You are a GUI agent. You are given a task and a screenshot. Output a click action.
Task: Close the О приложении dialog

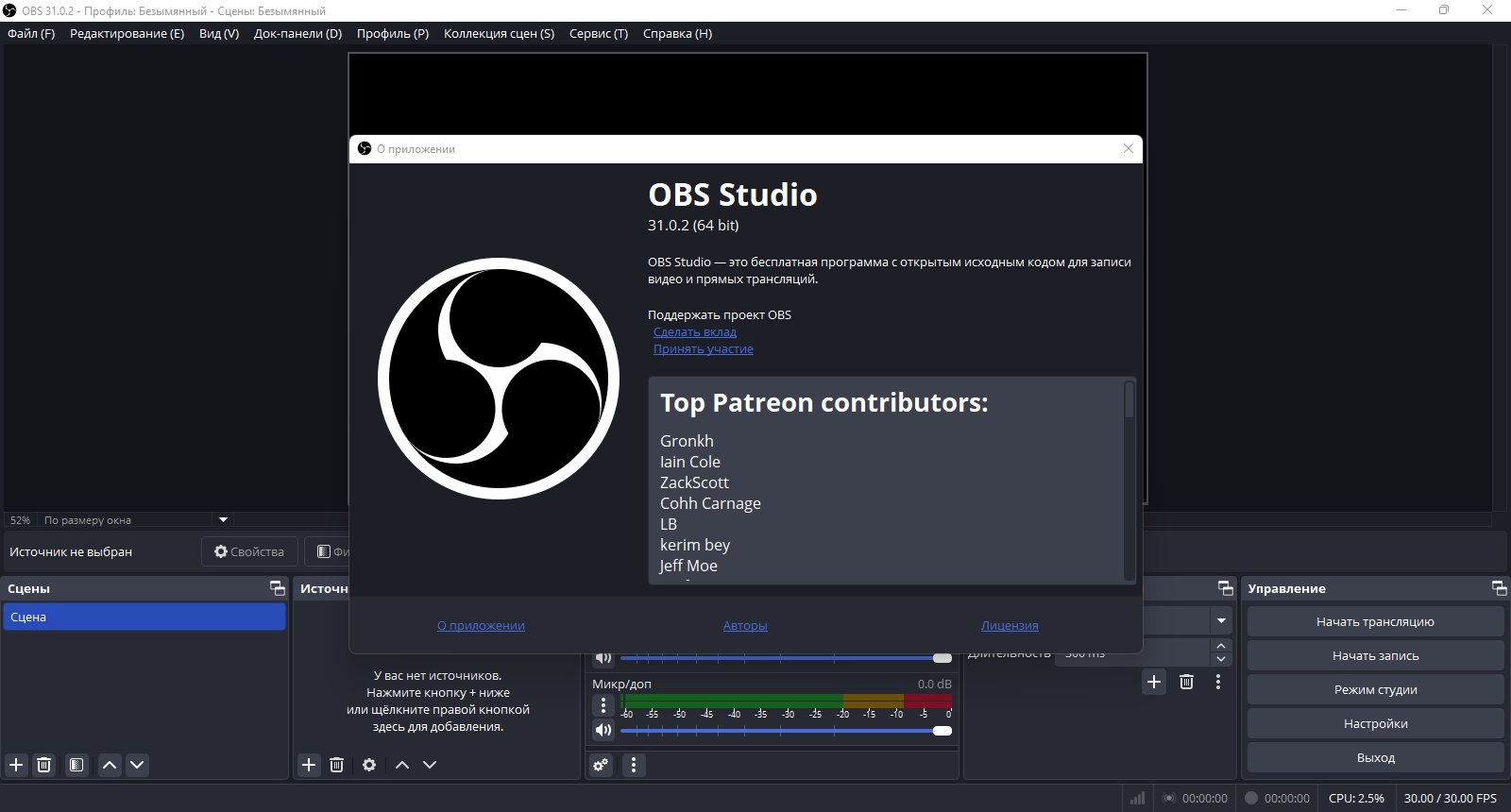(1128, 148)
